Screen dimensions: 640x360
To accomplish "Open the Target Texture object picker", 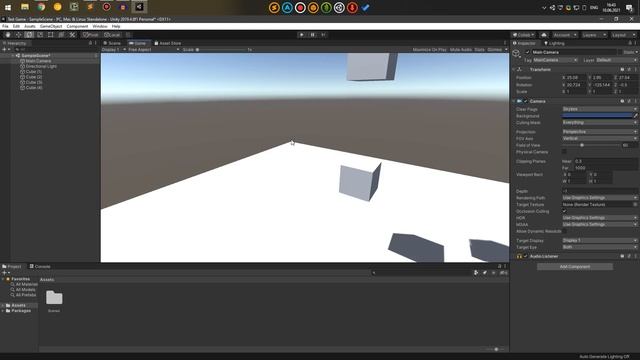I will (x=635, y=204).
